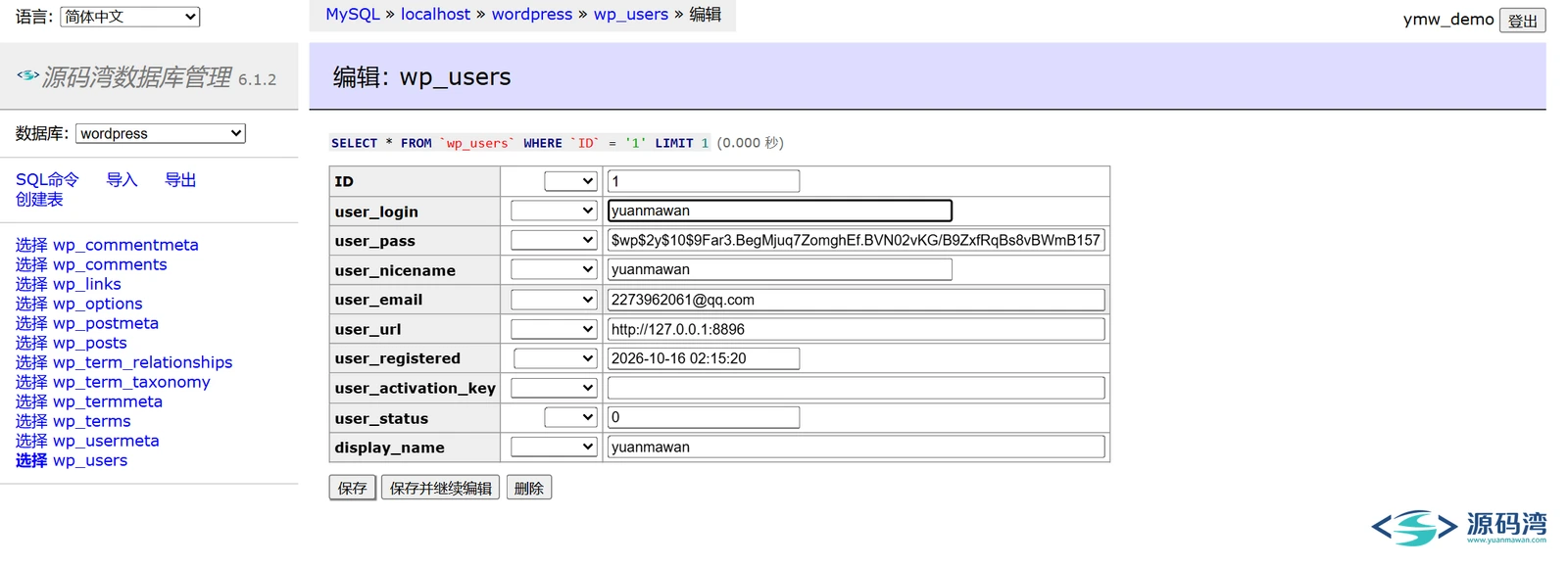The width and height of the screenshot is (1568, 566).
Task: Open function dropdown for user_nicename row
Action: (554, 269)
